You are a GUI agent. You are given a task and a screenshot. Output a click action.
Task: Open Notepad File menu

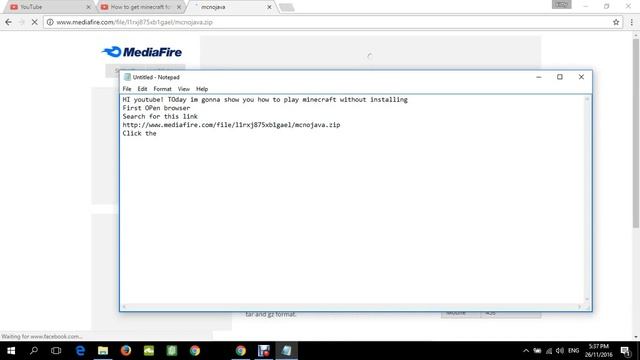(127, 89)
